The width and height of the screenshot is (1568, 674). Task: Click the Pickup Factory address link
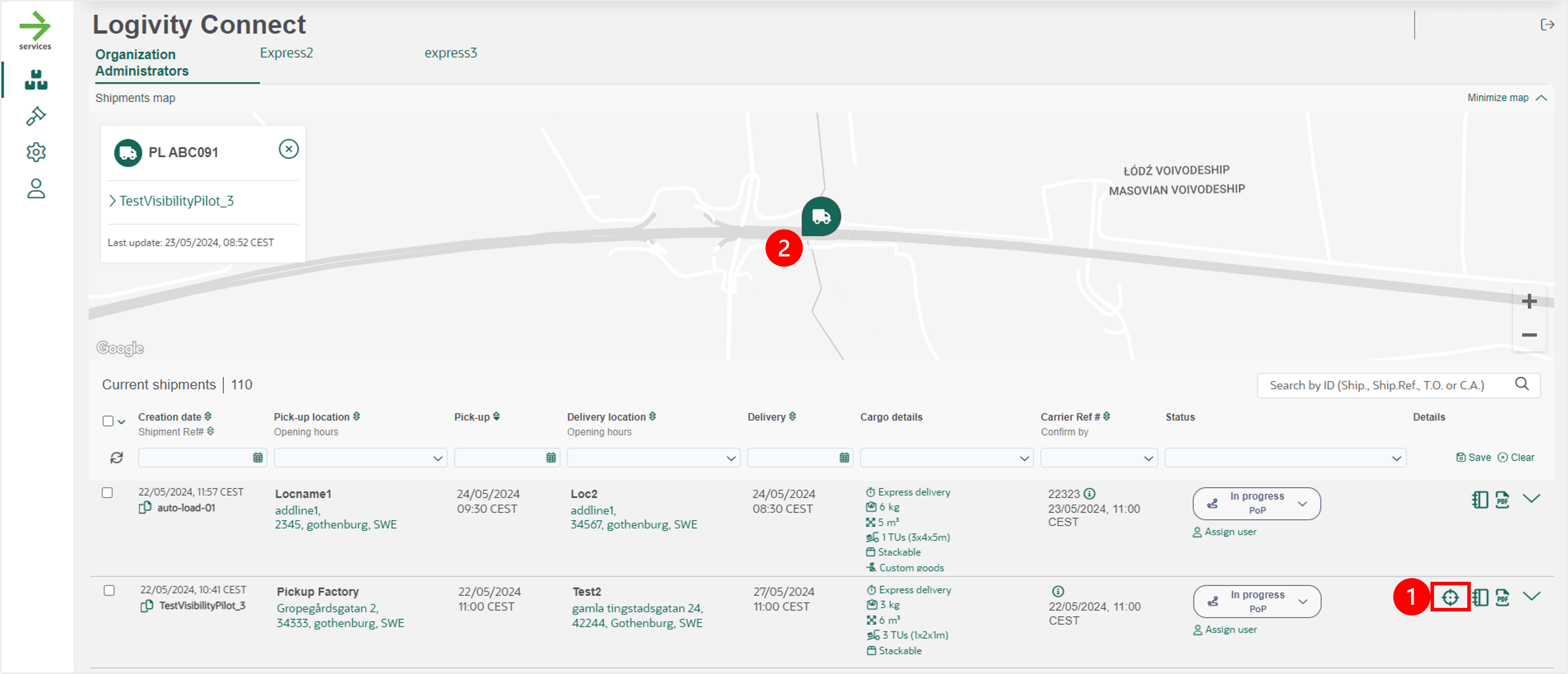coord(340,615)
